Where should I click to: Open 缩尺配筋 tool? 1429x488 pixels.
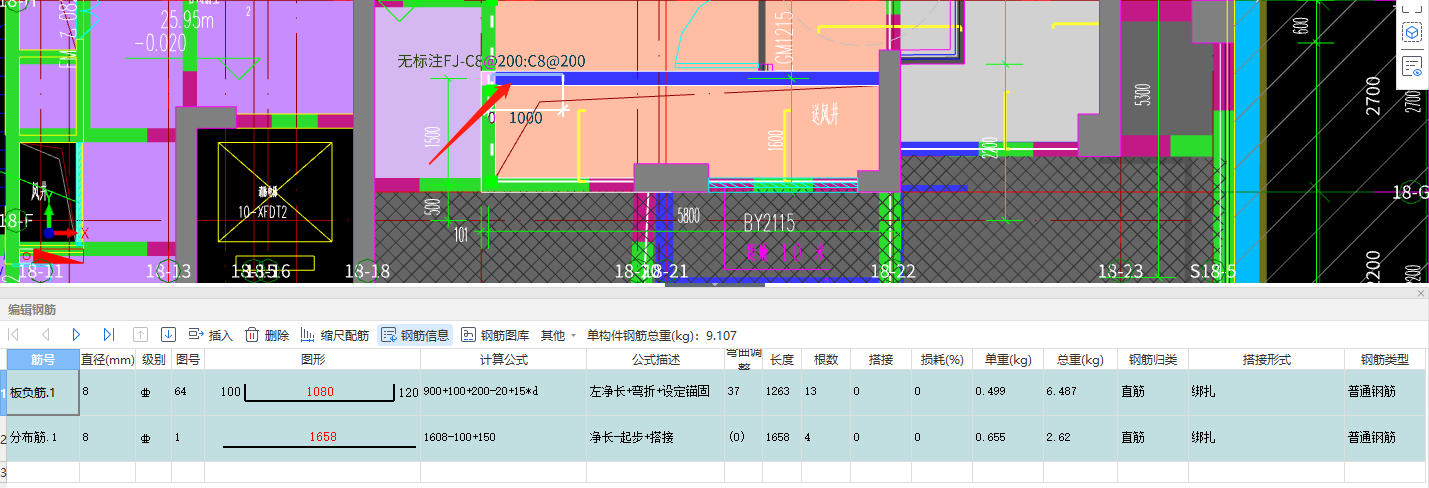[x=335, y=335]
